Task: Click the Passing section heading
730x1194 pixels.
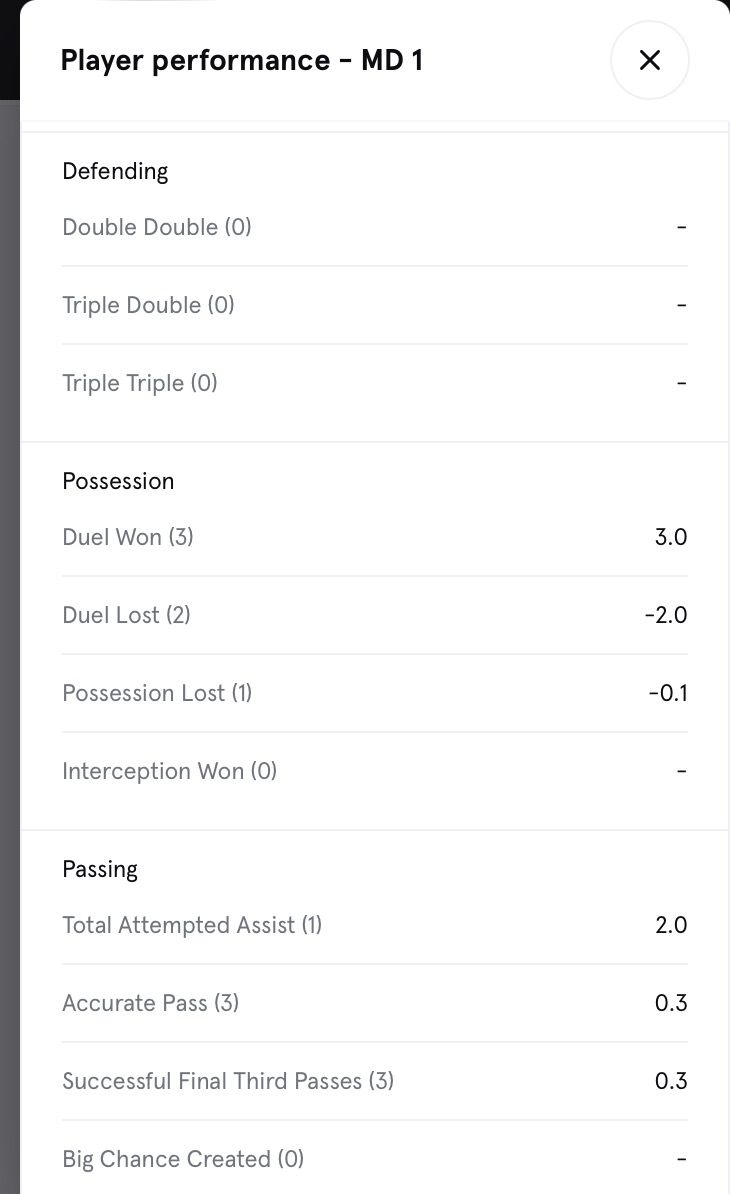Action: click(100, 869)
